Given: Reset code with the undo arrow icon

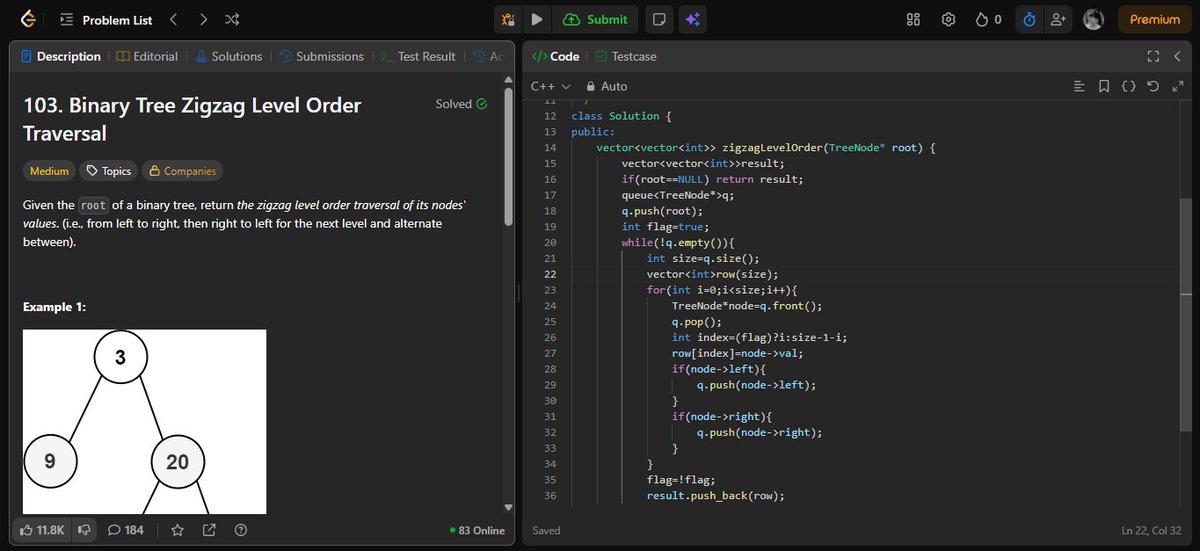Looking at the screenshot, I should click(x=1153, y=87).
